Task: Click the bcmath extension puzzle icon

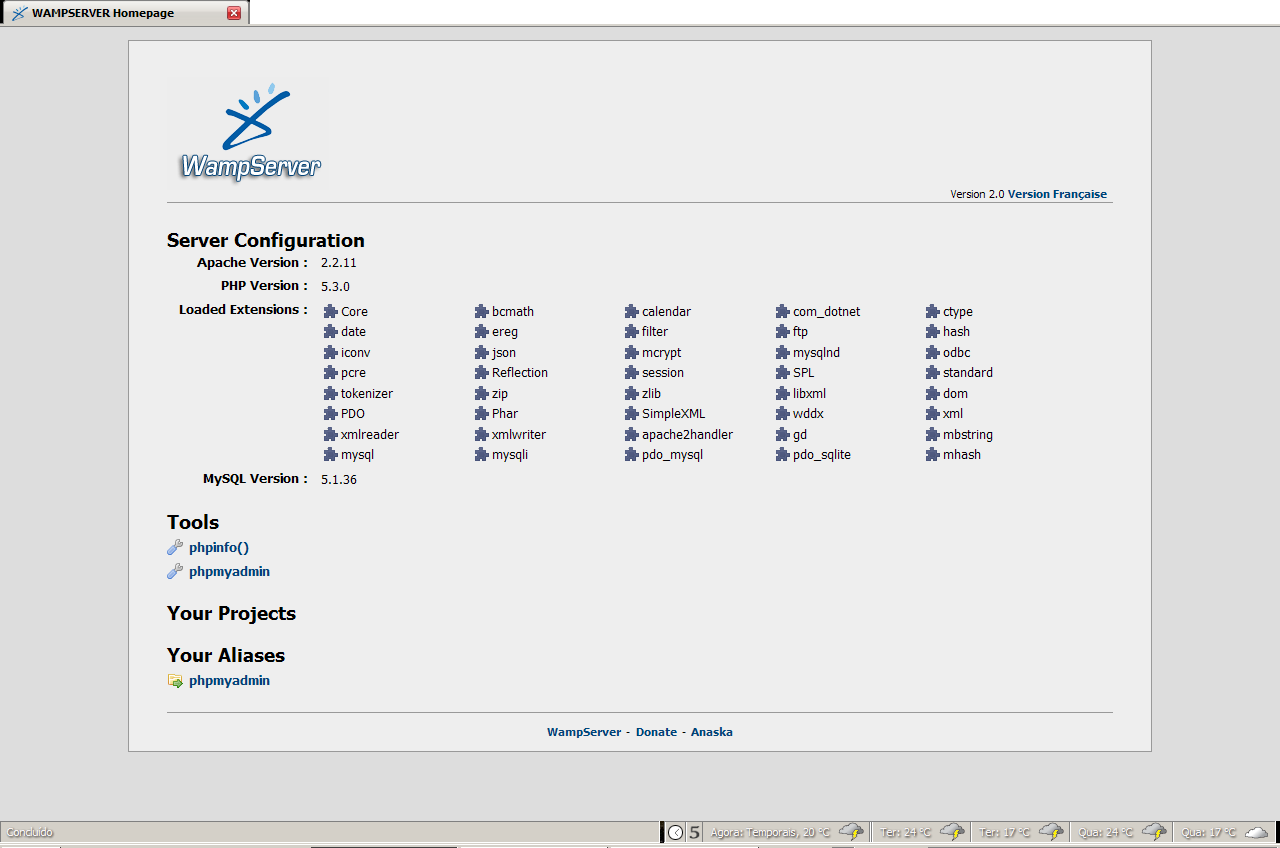Action: point(481,311)
